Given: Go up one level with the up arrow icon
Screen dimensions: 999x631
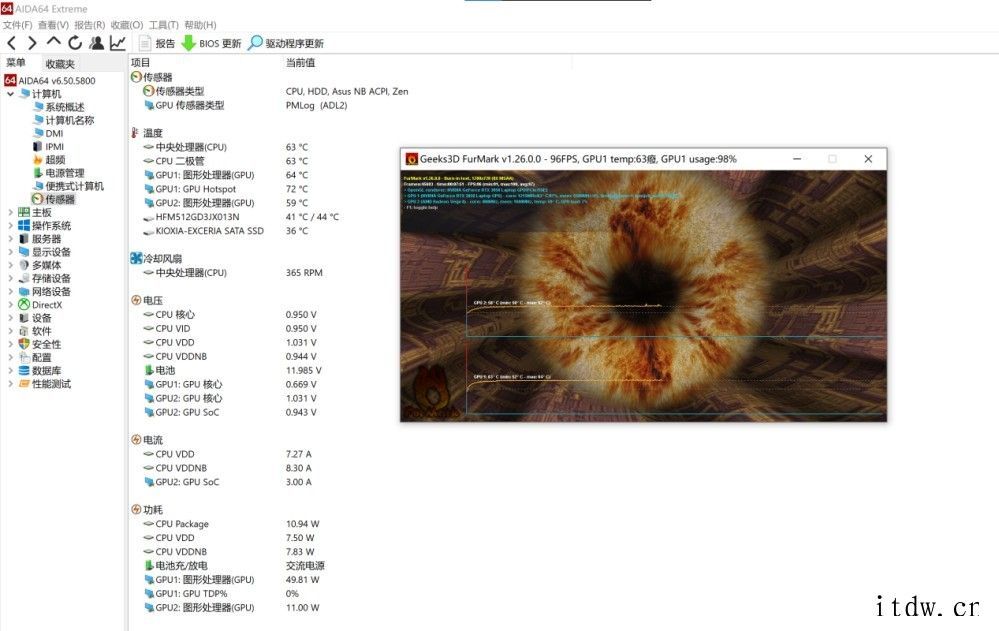Looking at the screenshot, I should tap(54, 42).
